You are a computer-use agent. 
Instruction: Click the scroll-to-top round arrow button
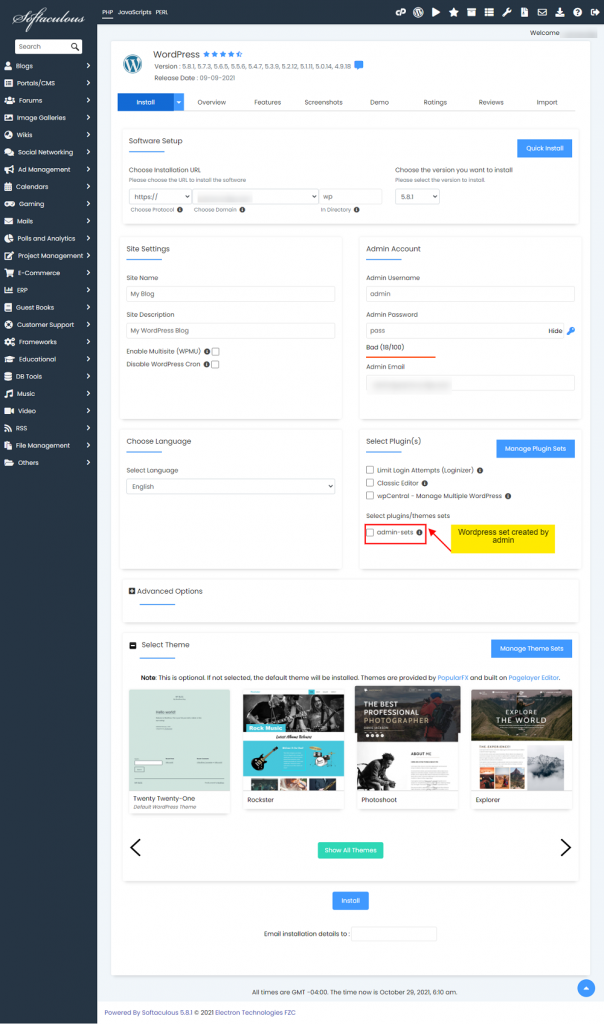pyautogui.click(x=586, y=988)
